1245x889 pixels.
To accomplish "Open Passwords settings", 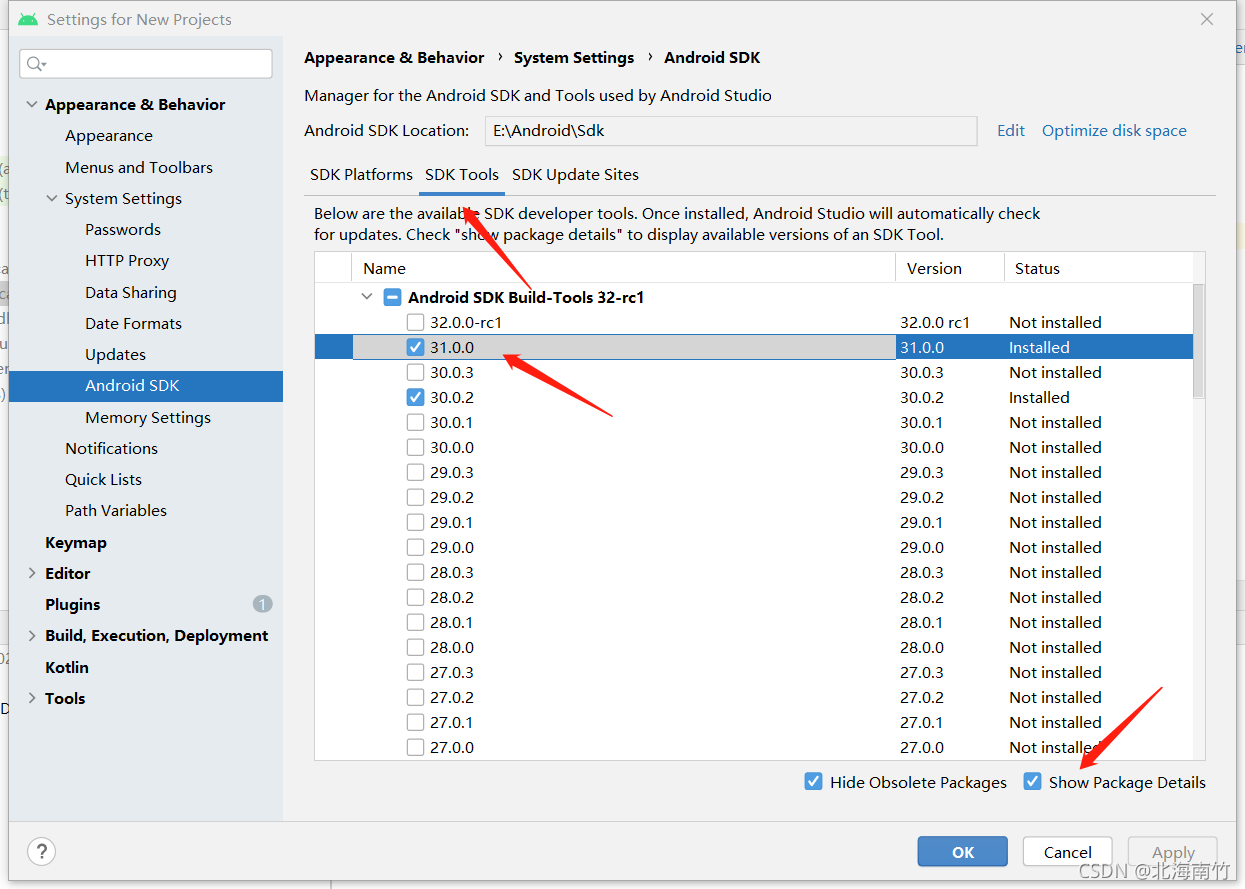I will (x=123, y=229).
